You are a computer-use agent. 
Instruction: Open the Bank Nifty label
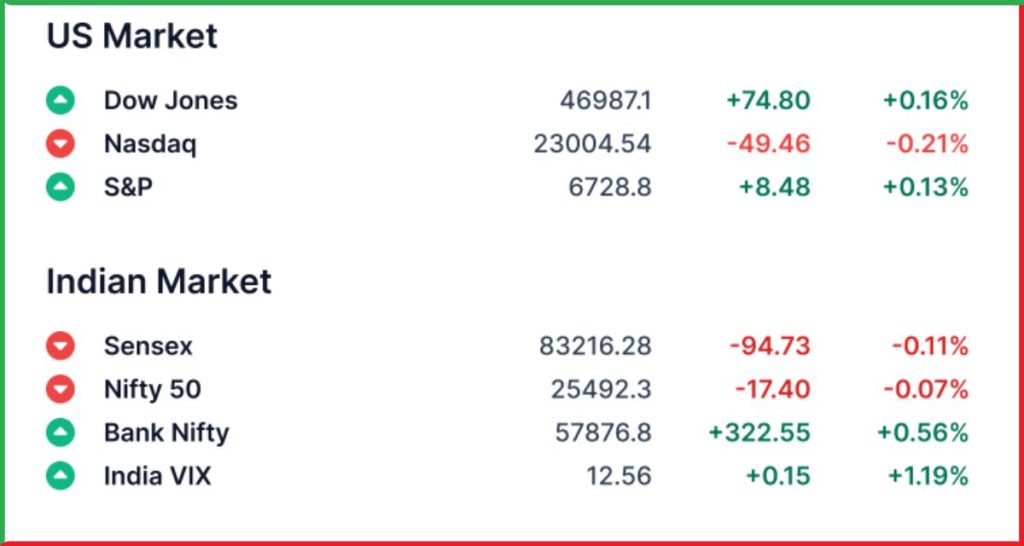167,434
